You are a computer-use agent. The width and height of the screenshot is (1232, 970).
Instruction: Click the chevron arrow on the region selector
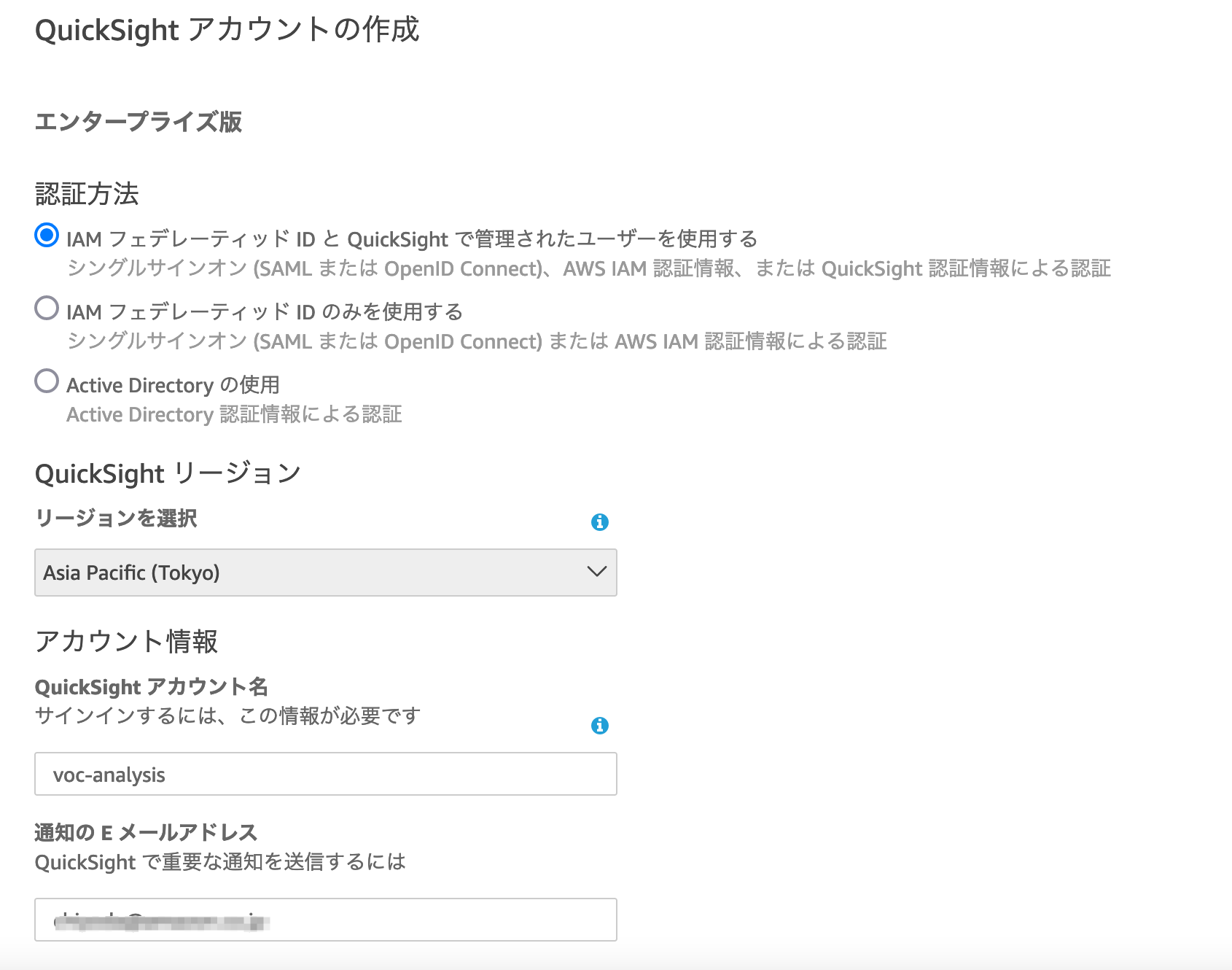[597, 572]
